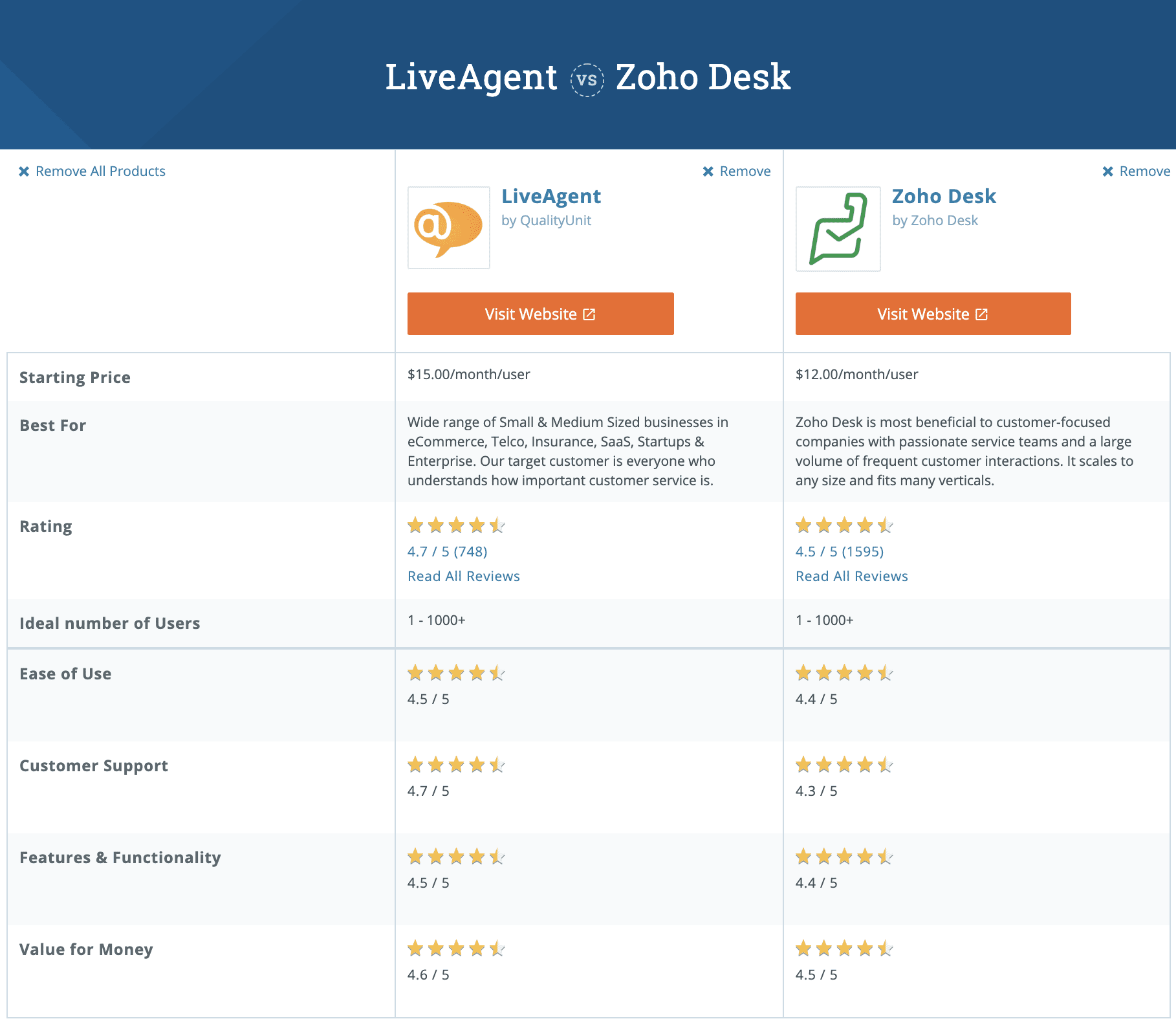
Task: Click the X icon to Remove LiveAgent
Action: 708,171
